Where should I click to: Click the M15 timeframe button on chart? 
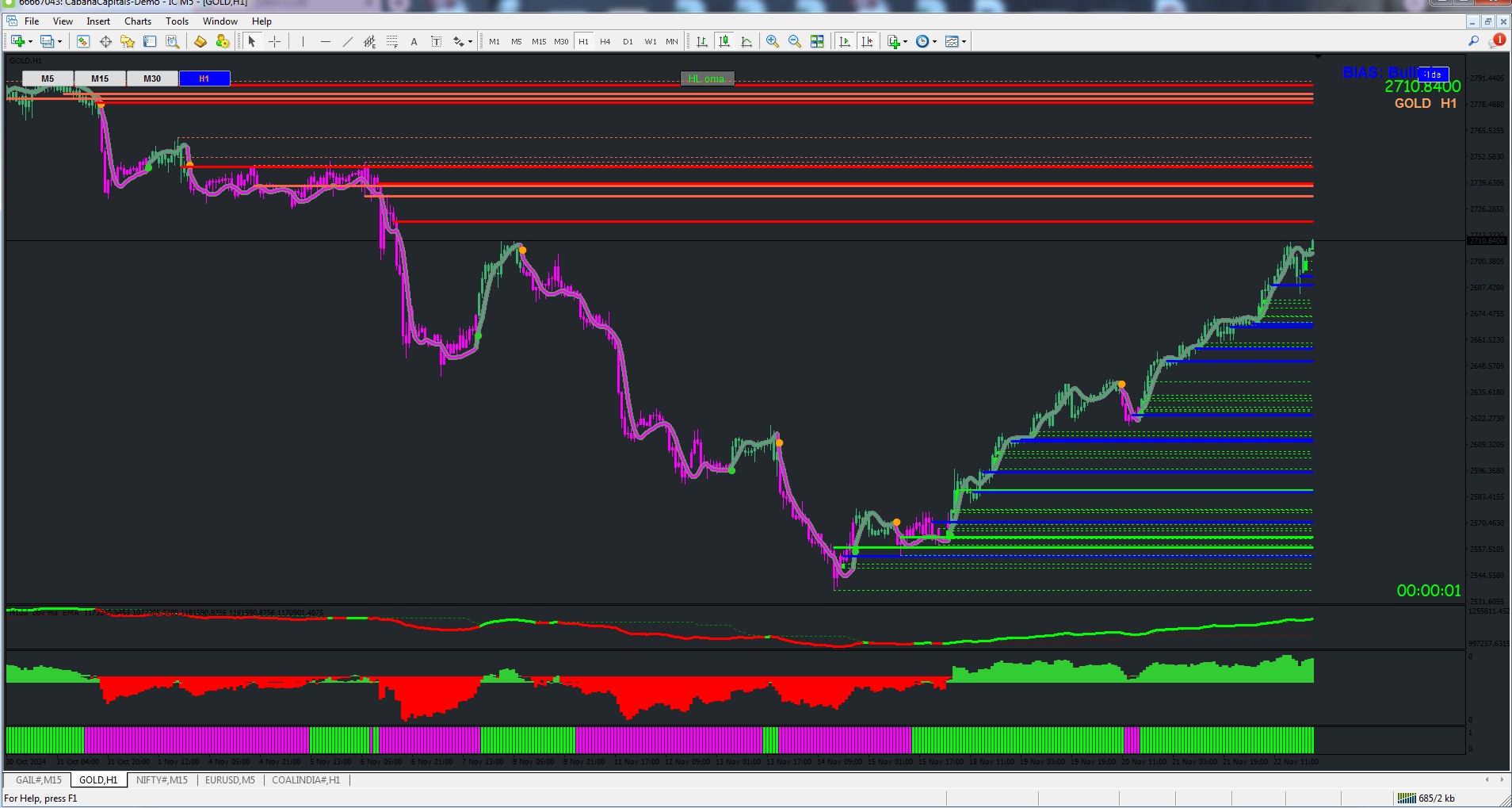pos(100,79)
